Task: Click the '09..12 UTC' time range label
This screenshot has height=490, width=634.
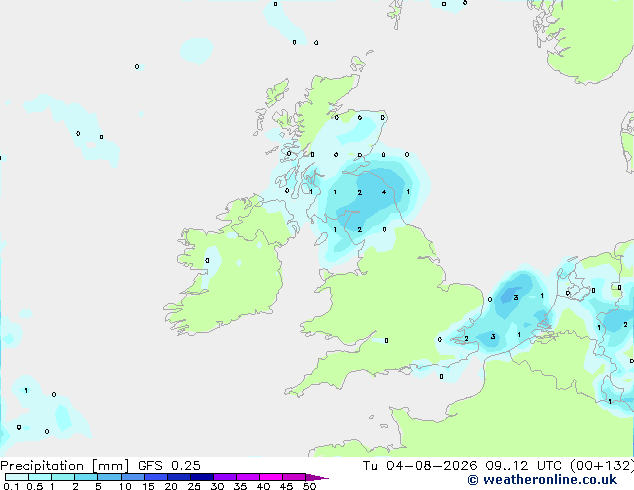Action: pos(524,466)
